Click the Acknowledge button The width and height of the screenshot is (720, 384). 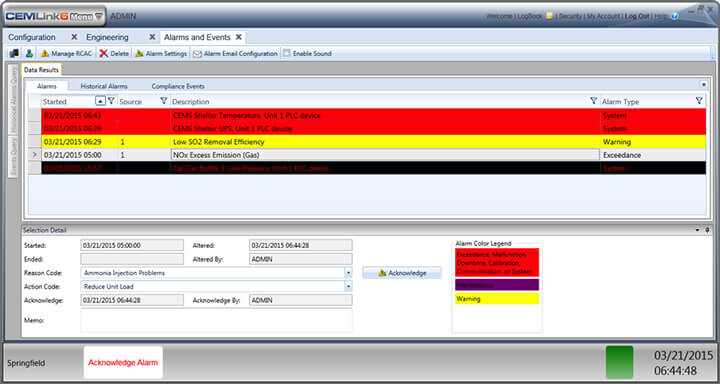click(x=402, y=273)
